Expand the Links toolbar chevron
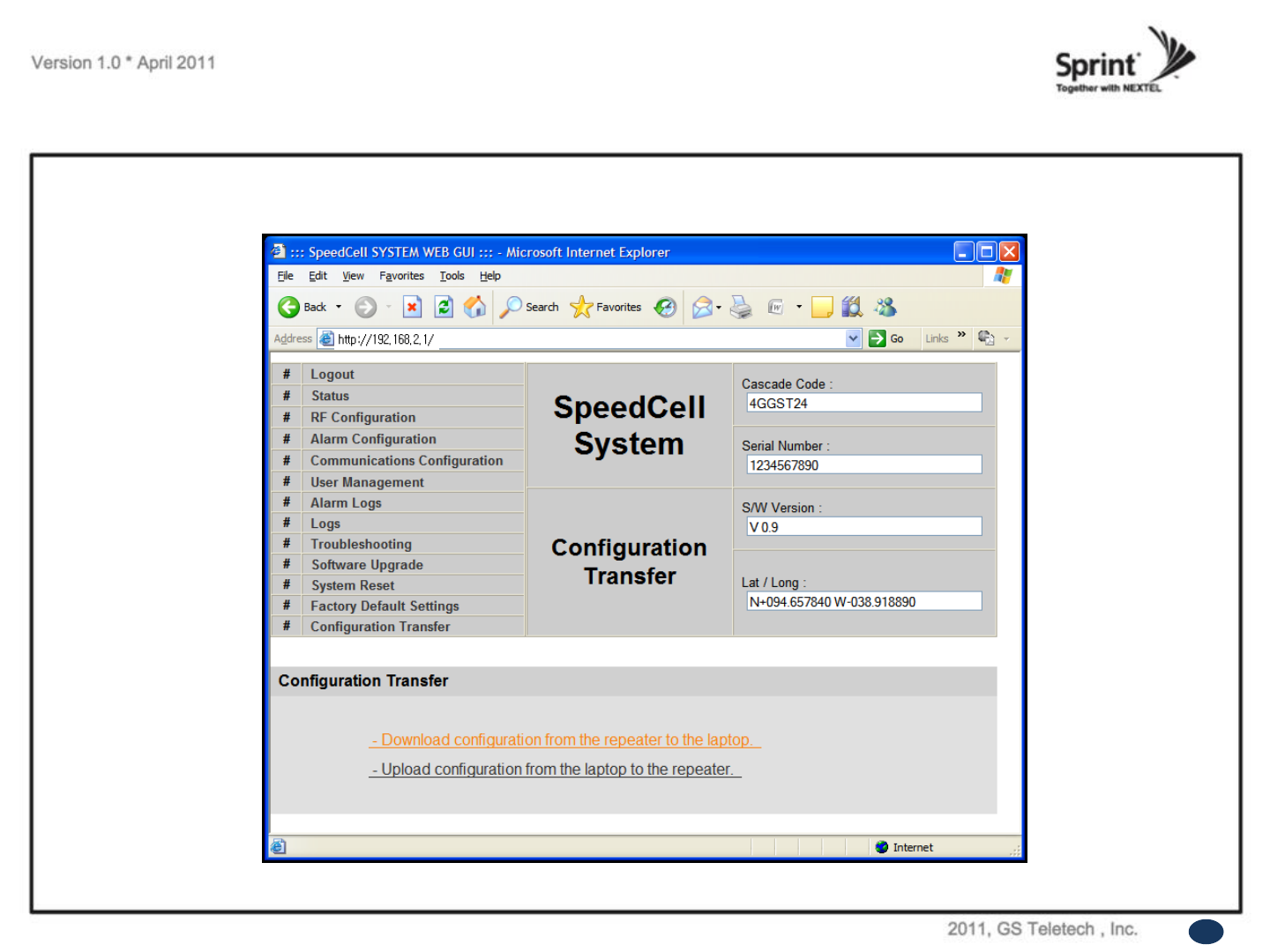 pos(961,335)
